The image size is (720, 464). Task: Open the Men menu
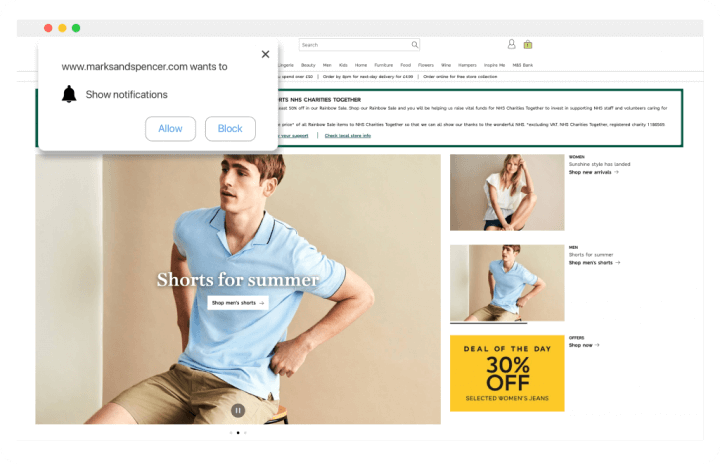pyautogui.click(x=327, y=65)
